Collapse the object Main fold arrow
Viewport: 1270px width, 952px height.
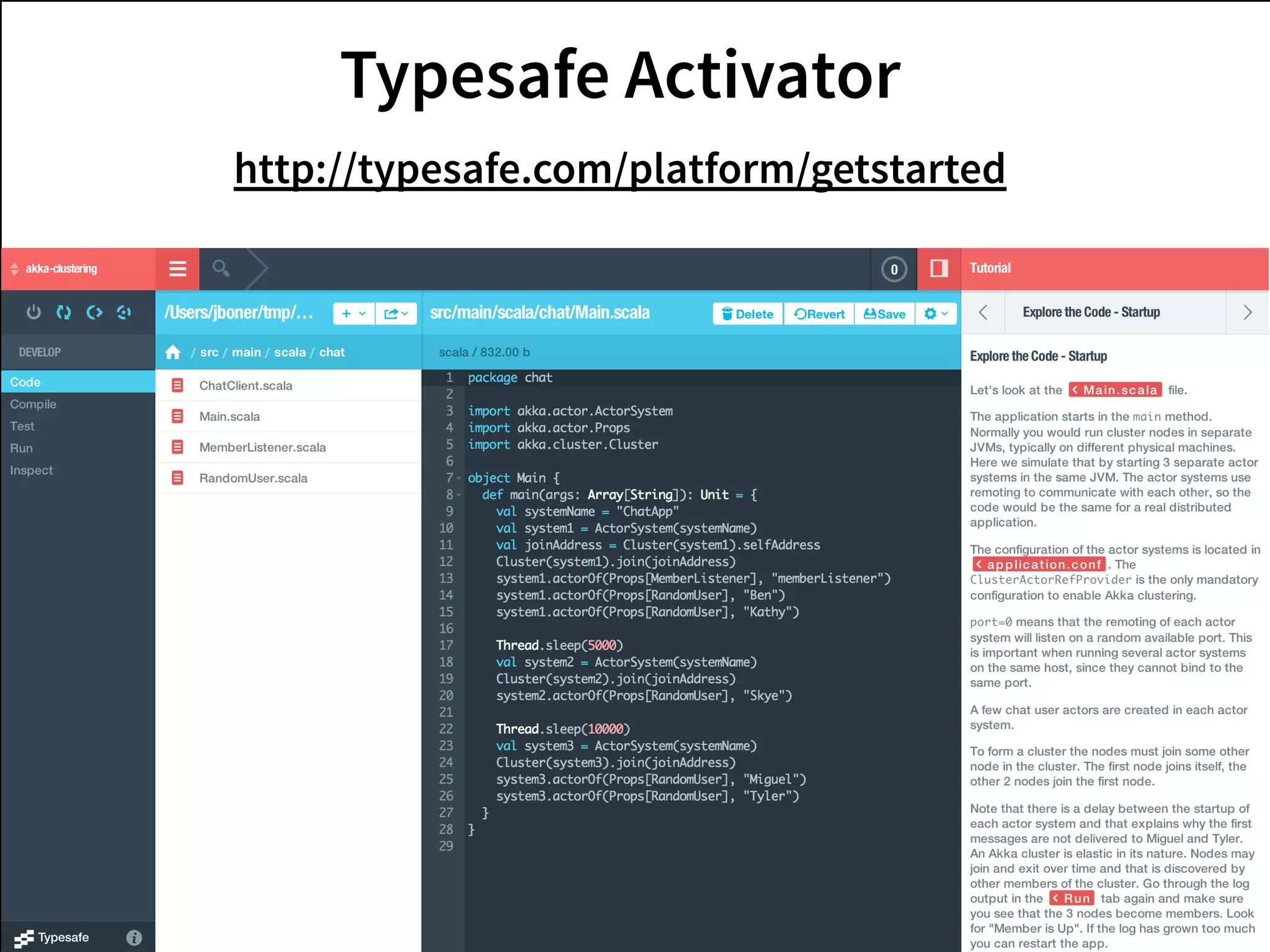[459, 478]
